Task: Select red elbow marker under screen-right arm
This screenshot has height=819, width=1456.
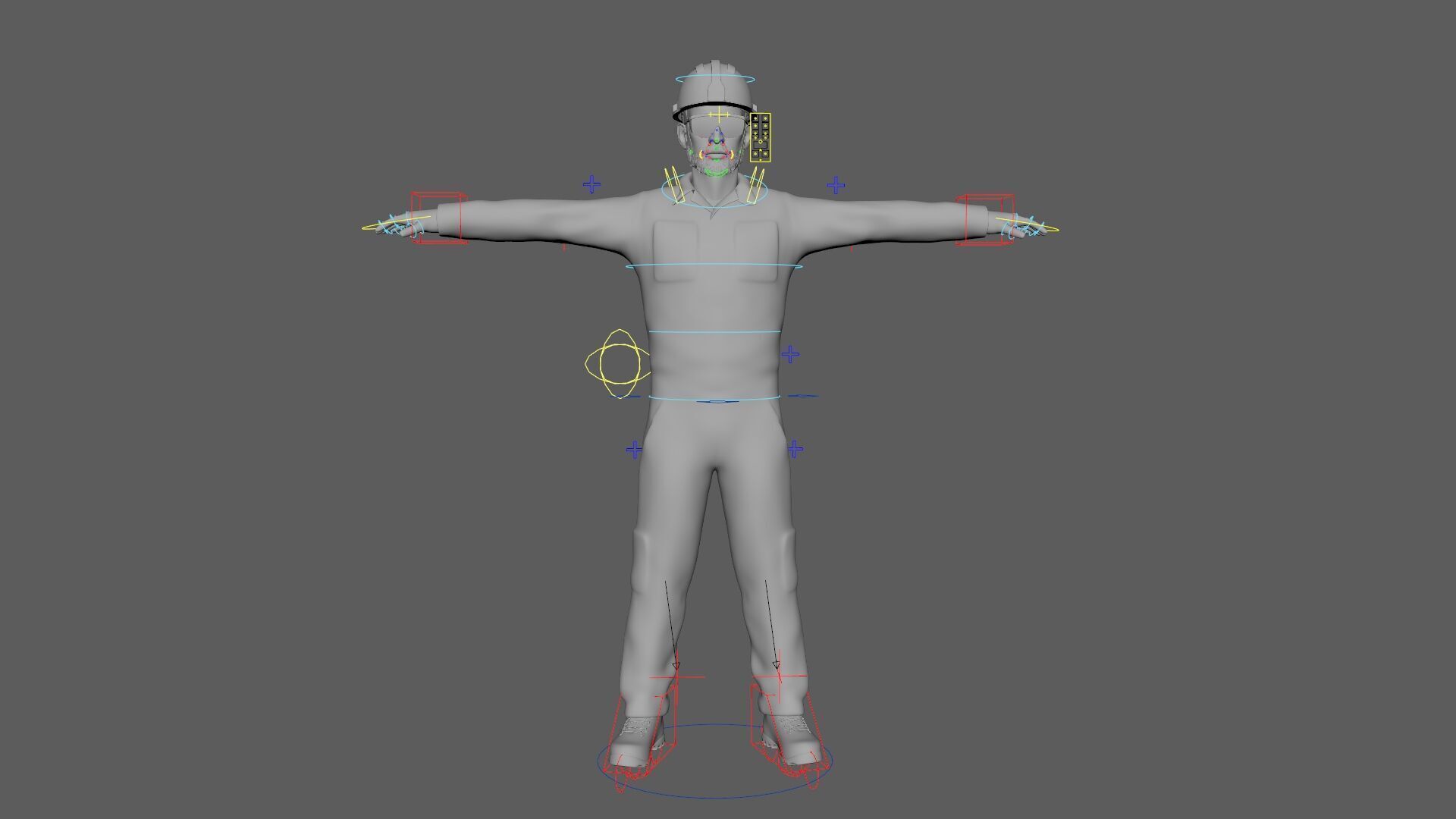Action: pyautogui.click(x=851, y=247)
